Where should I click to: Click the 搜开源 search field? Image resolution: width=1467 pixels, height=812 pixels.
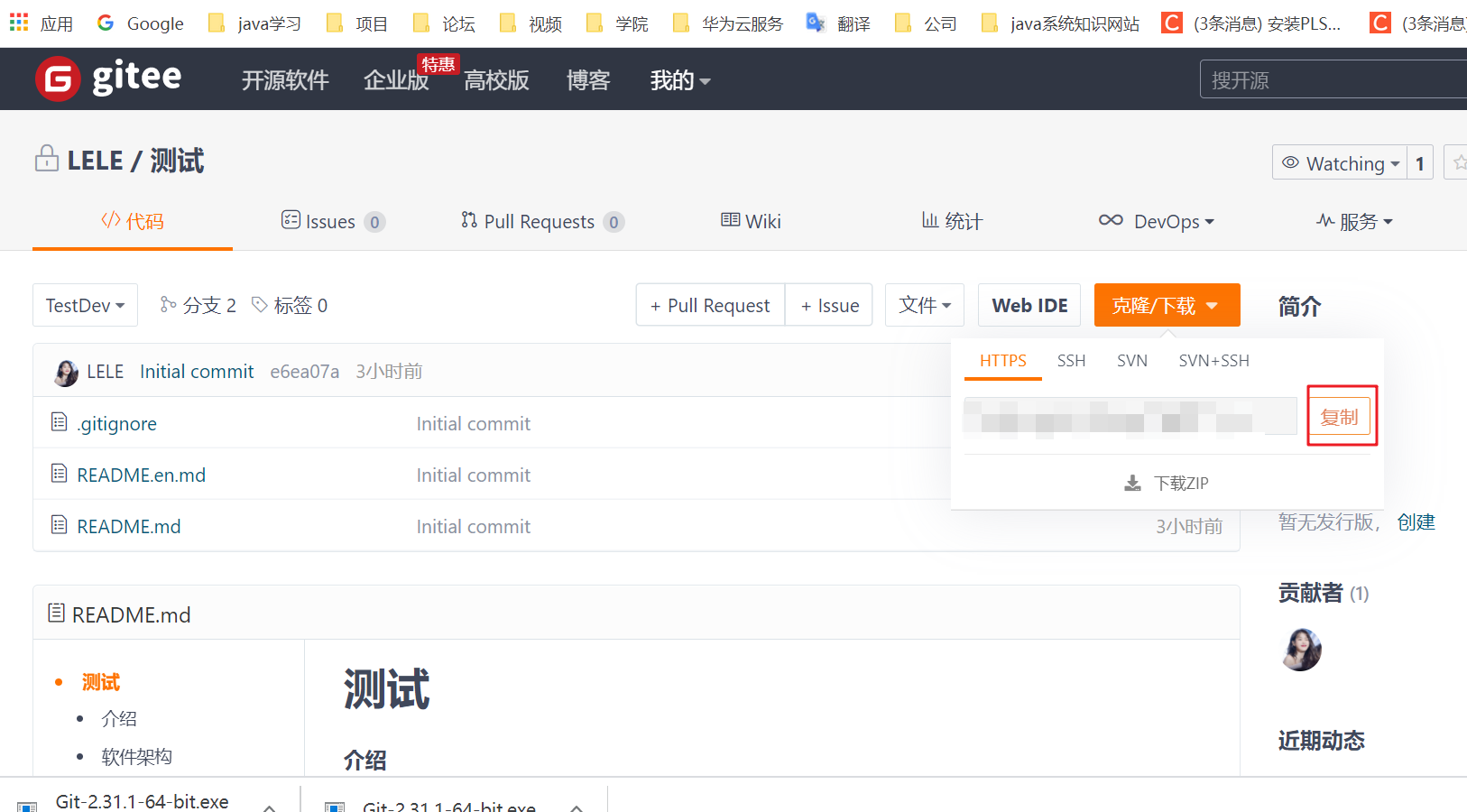(x=1326, y=79)
